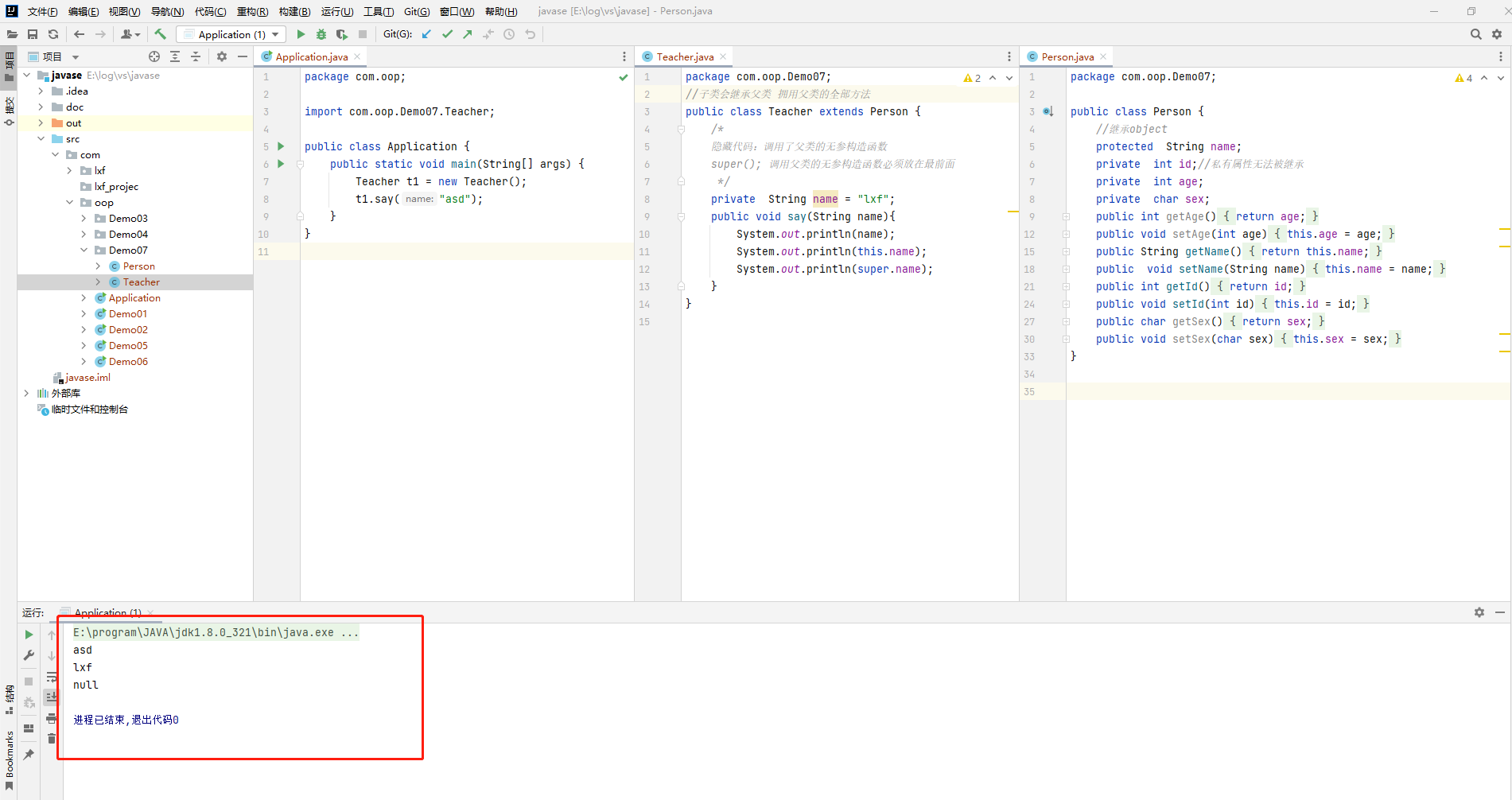The image size is (1512, 800).
Task: Clear run console with trash icon
Action: pos(52,739)
